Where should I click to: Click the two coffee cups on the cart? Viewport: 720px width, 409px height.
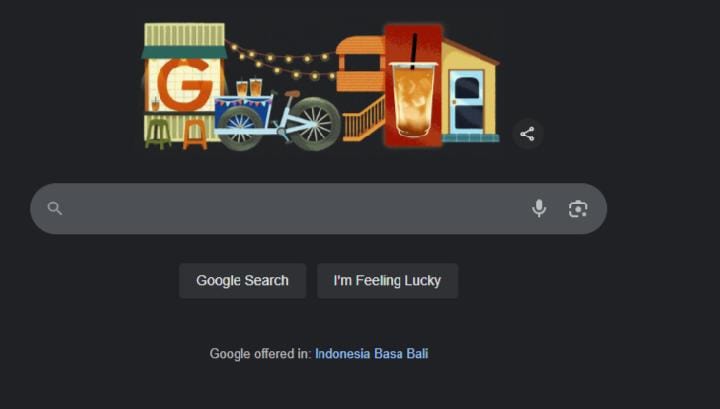point(249,88)
